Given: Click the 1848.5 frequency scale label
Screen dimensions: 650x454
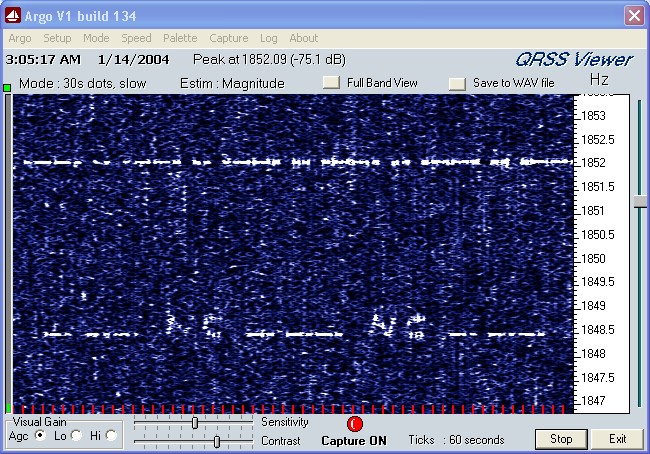Looking at the screenshot, I should pyautogui.click(x=598, y=330).
